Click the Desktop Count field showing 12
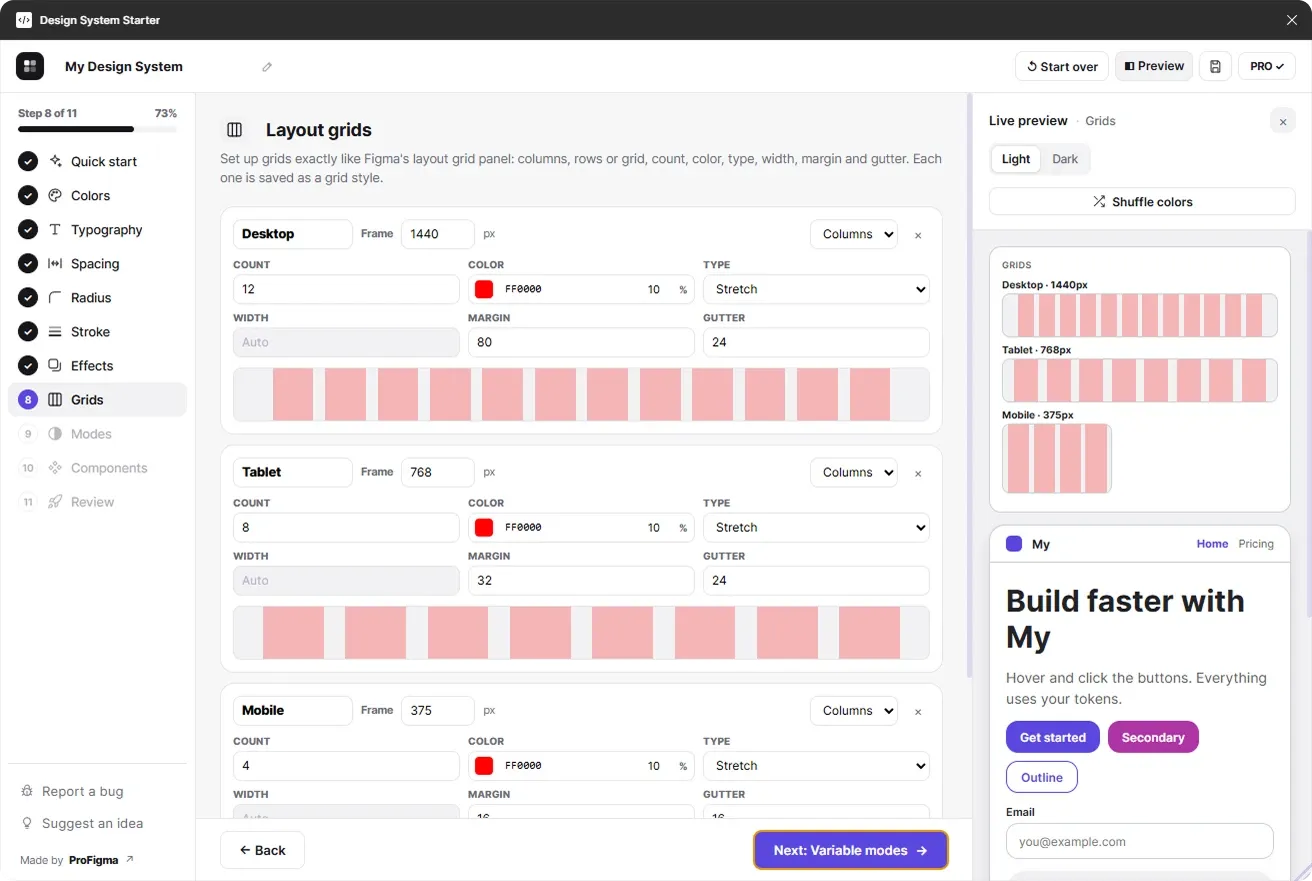The height and width of the screenshot is (881, 1312). [346, 289]
